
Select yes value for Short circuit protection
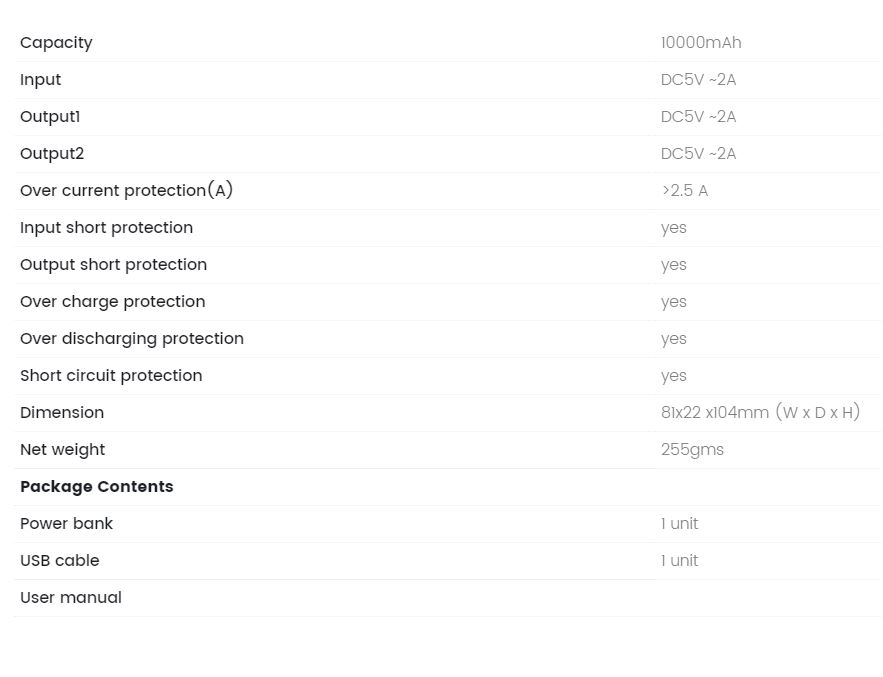(674, 376)
